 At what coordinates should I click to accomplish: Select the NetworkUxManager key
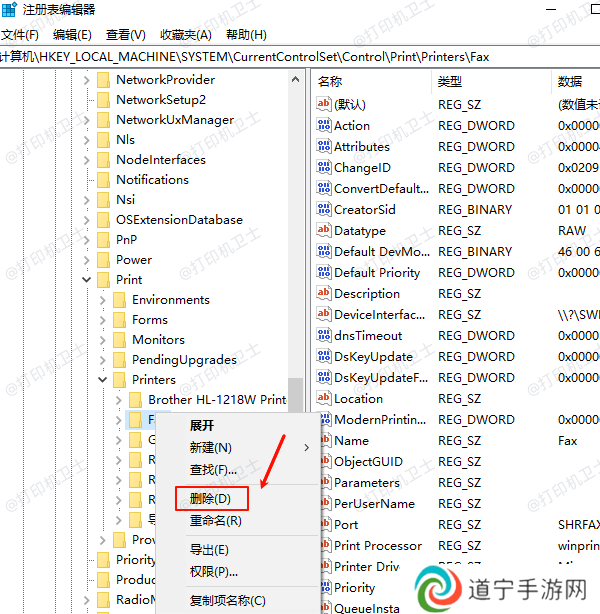pyautogui.click(x=175, y=120)
